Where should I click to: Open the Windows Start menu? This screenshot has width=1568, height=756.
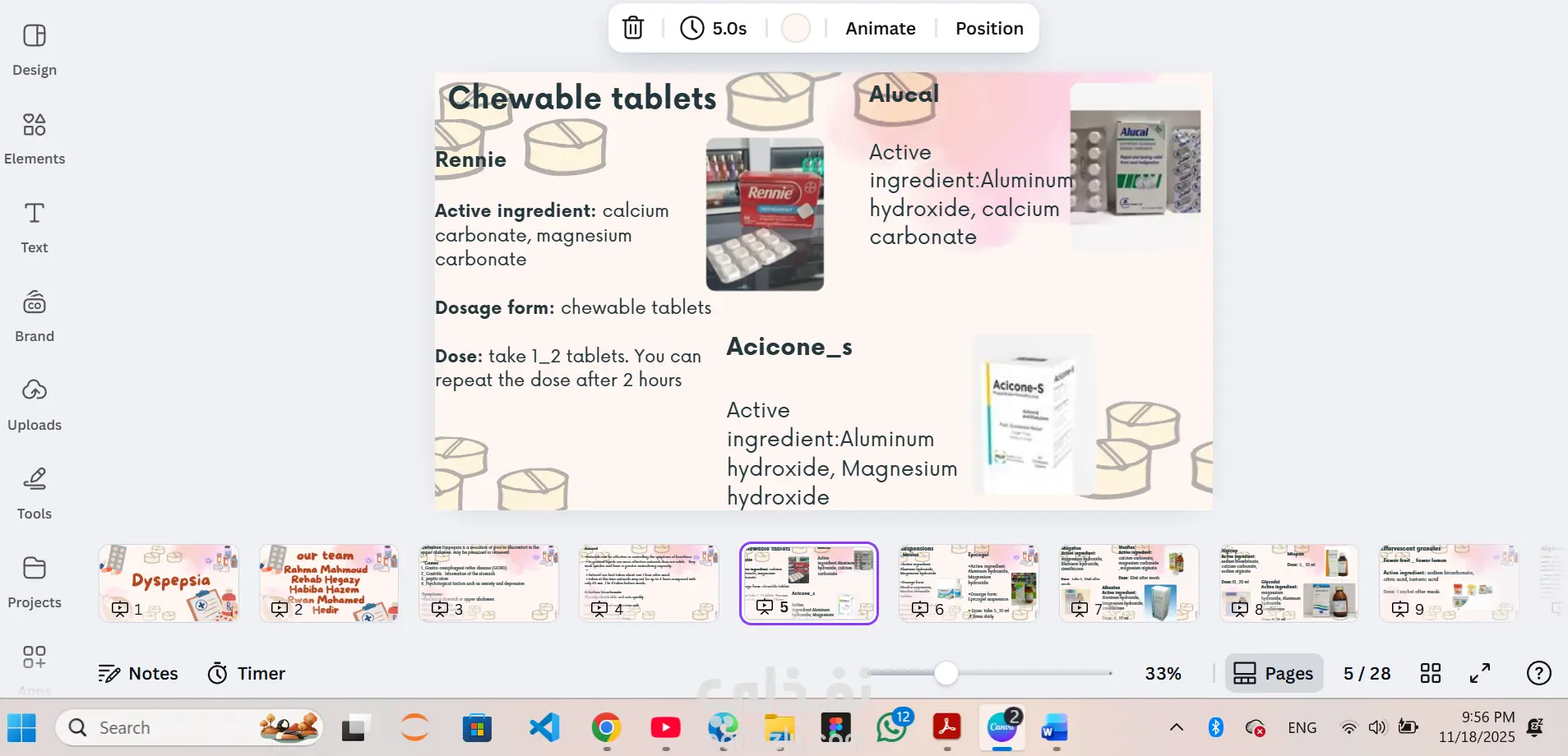coord(21,728)
